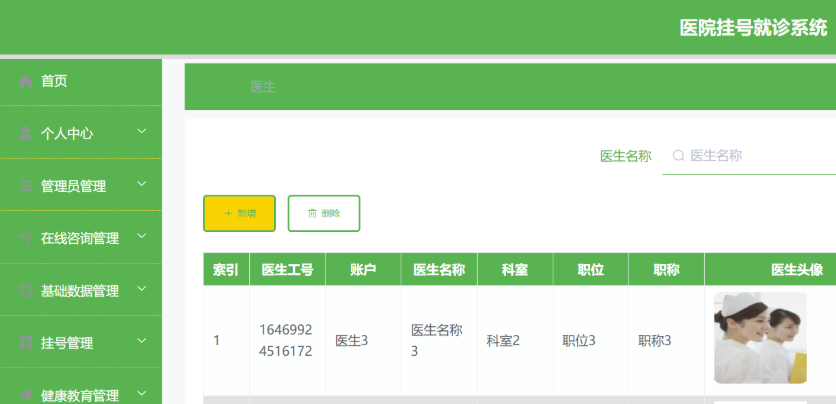Viewport: 836px width, 404px height.
Task: Click the person icon for 个人中心
Action: (x=26, y=134)
